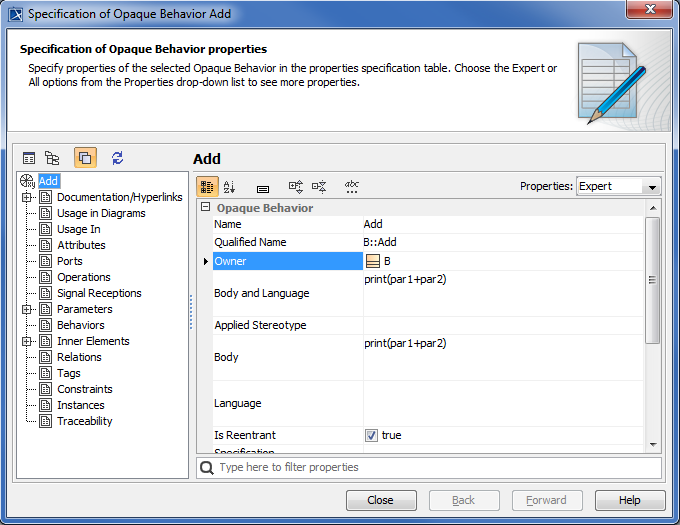
Task: Click the properties scrollbar thumb
Action: tap(652, 280)
